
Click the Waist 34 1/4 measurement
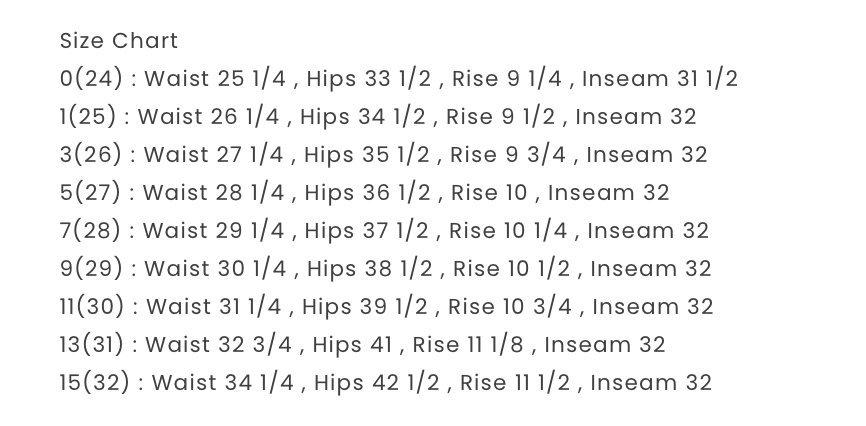[225, 383]
